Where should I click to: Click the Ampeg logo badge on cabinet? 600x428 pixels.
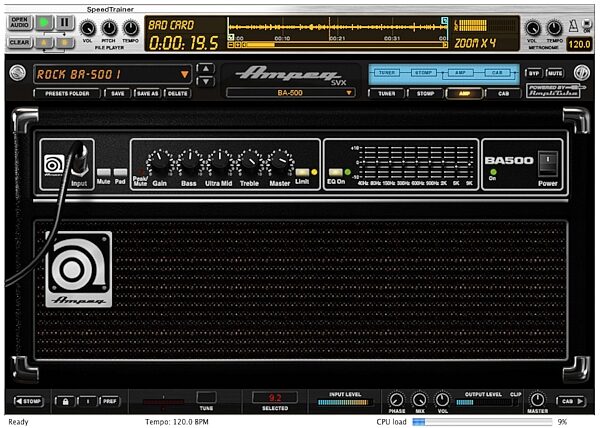(x=79, y=269)
